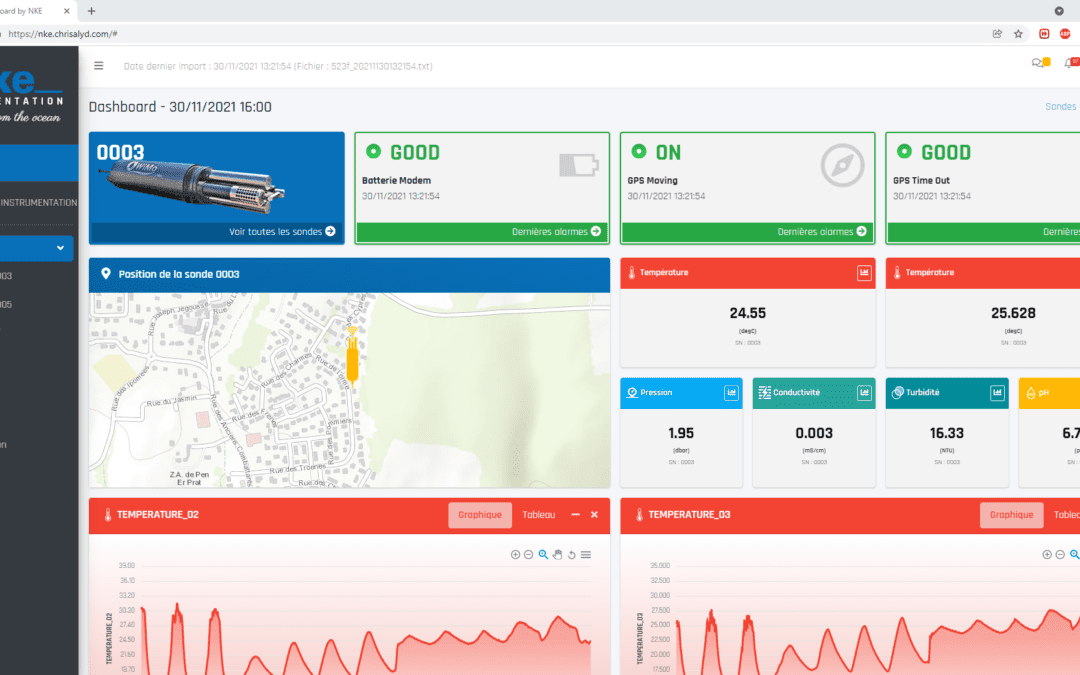
Task: Open chart icon on the Conductivité card
Action: [864, 393]
